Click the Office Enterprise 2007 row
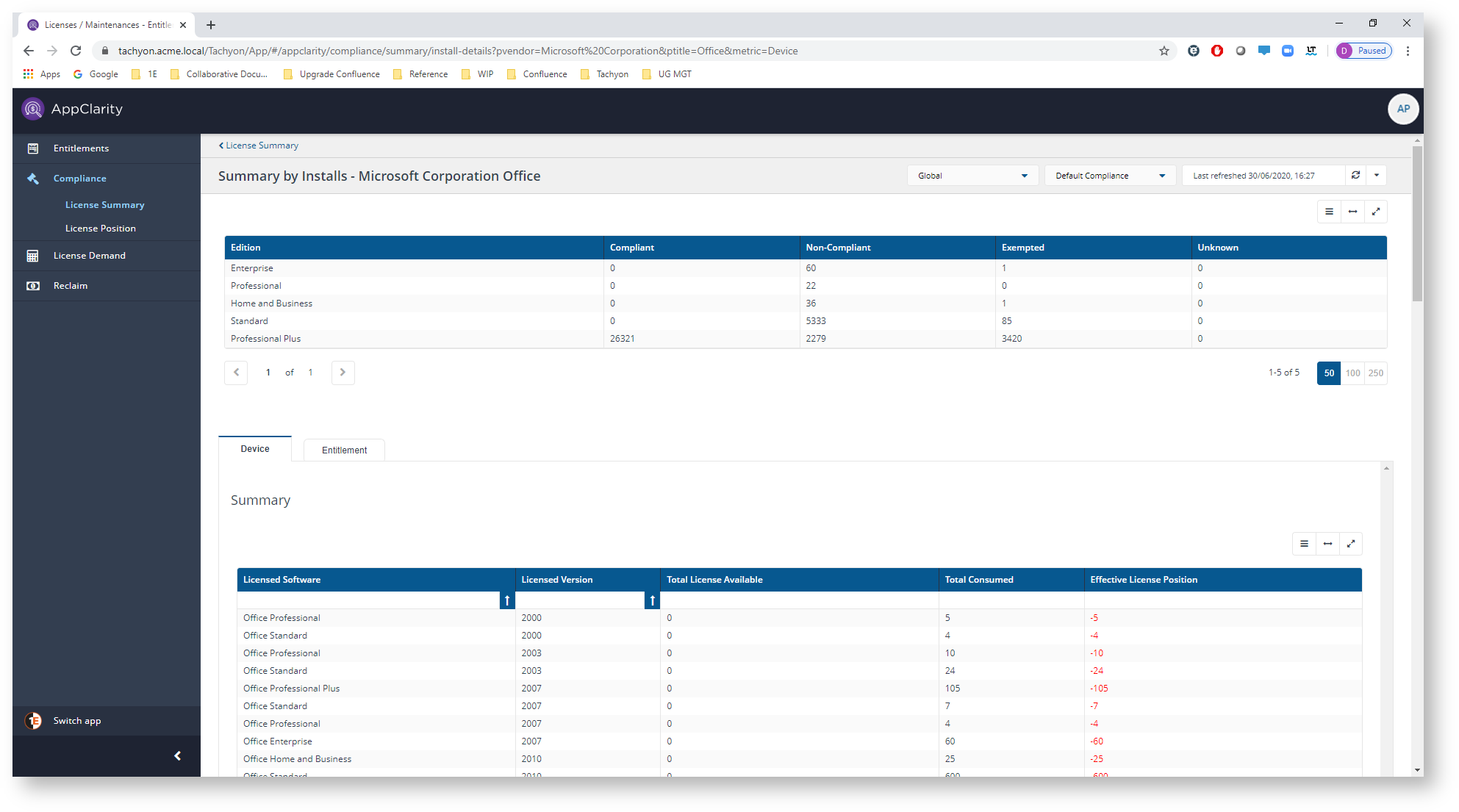This screenshot has width=1459, height=812. [x=800, y=741]
